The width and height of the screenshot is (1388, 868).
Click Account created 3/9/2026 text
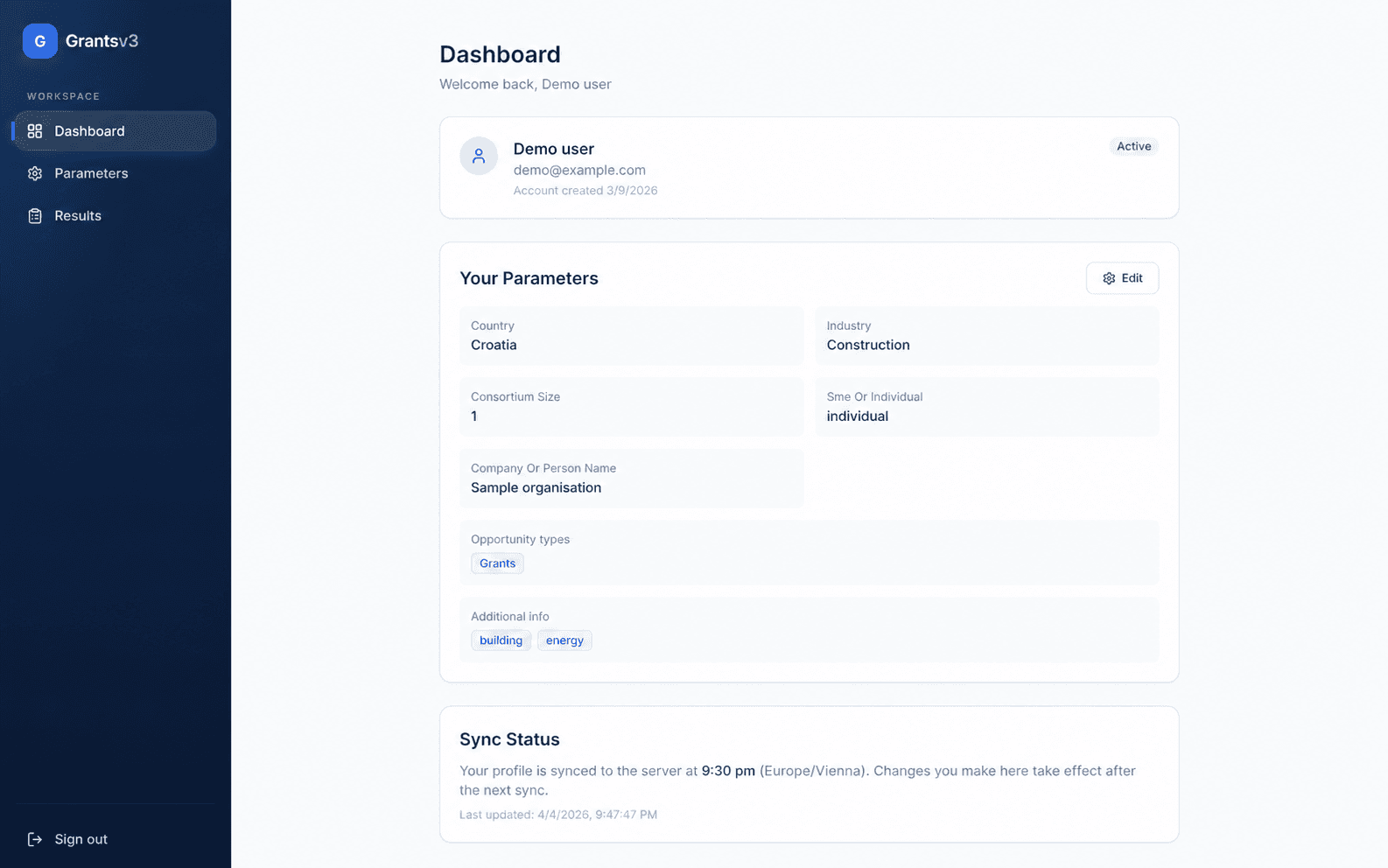tap(585, 191)
